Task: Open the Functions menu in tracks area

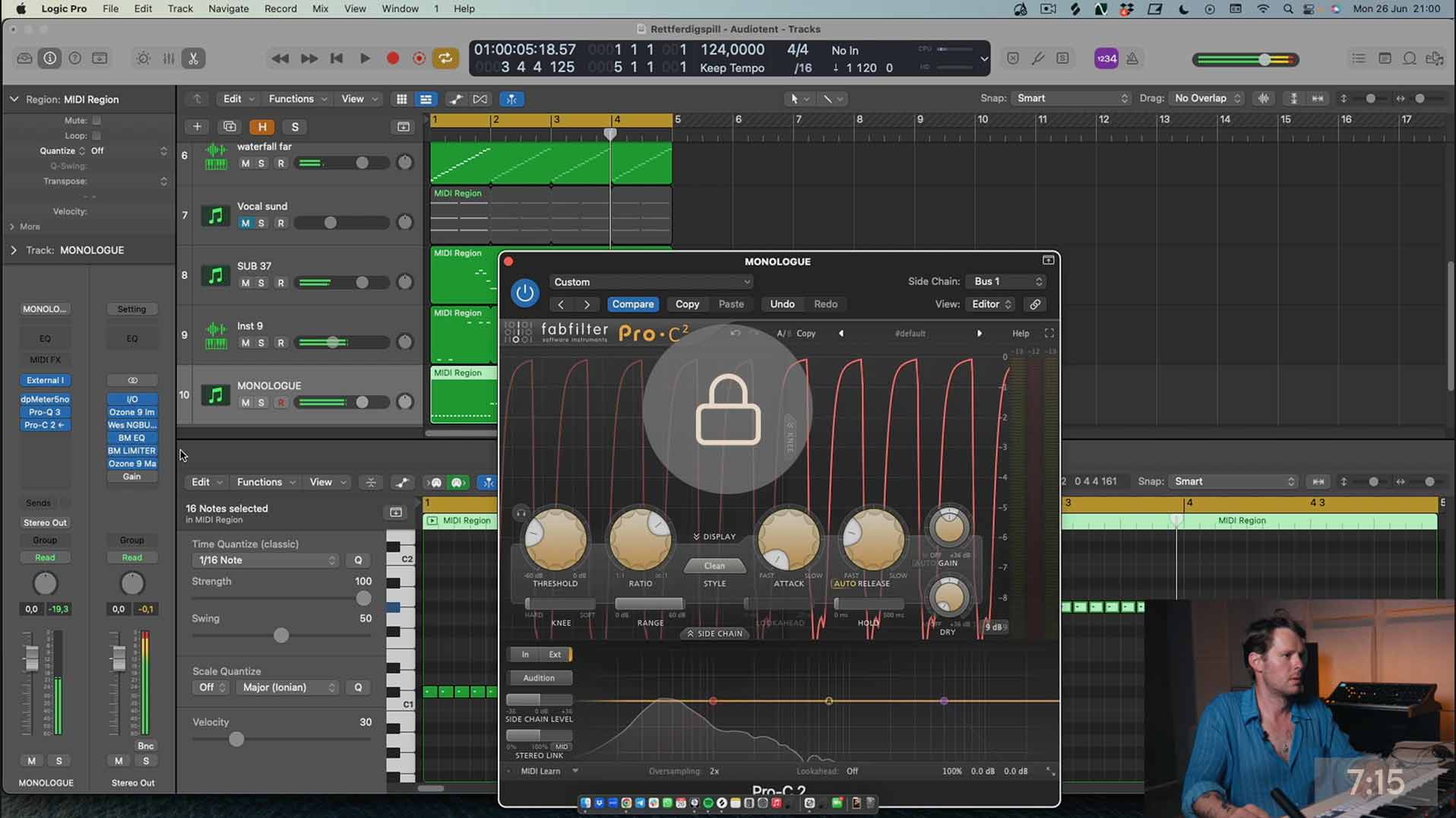Action: 297,99
